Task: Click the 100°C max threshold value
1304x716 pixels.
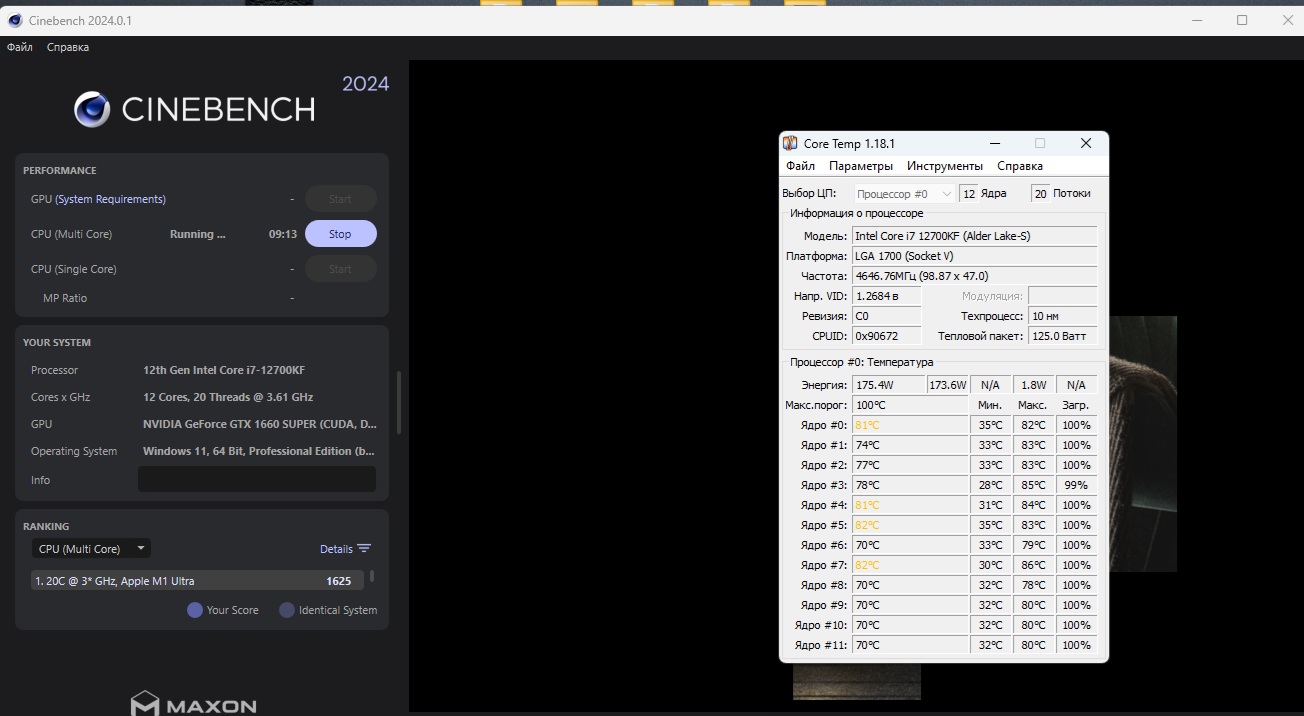Action: pyautogui.click(x=909, y=405)
